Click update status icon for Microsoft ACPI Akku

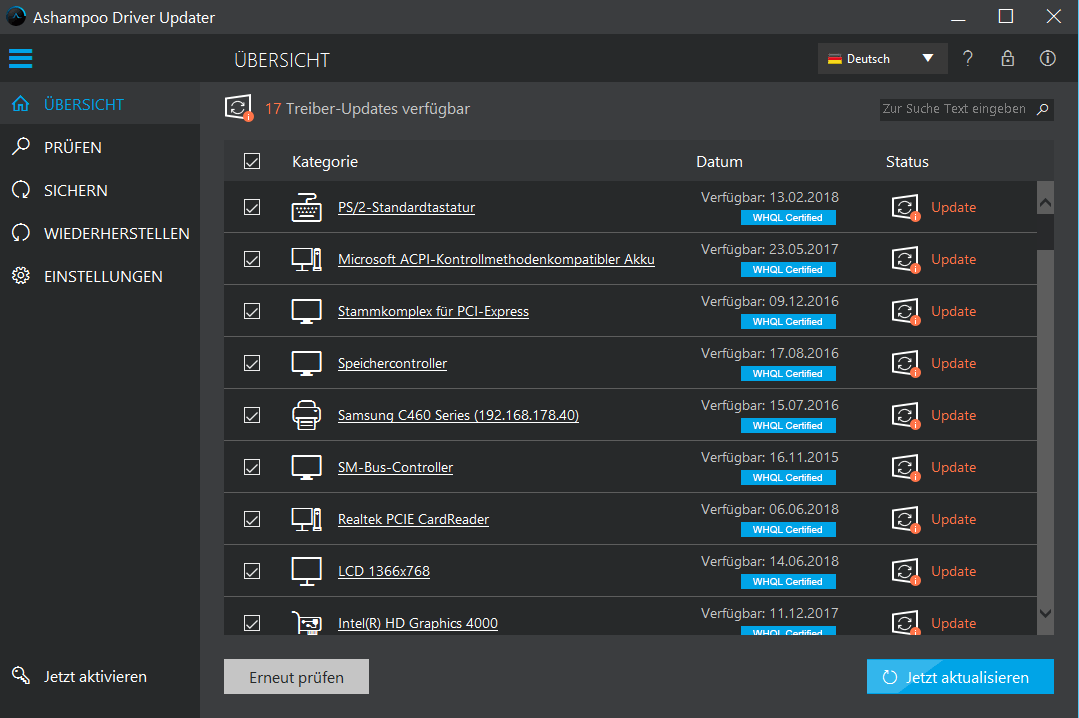coord(906,260)
